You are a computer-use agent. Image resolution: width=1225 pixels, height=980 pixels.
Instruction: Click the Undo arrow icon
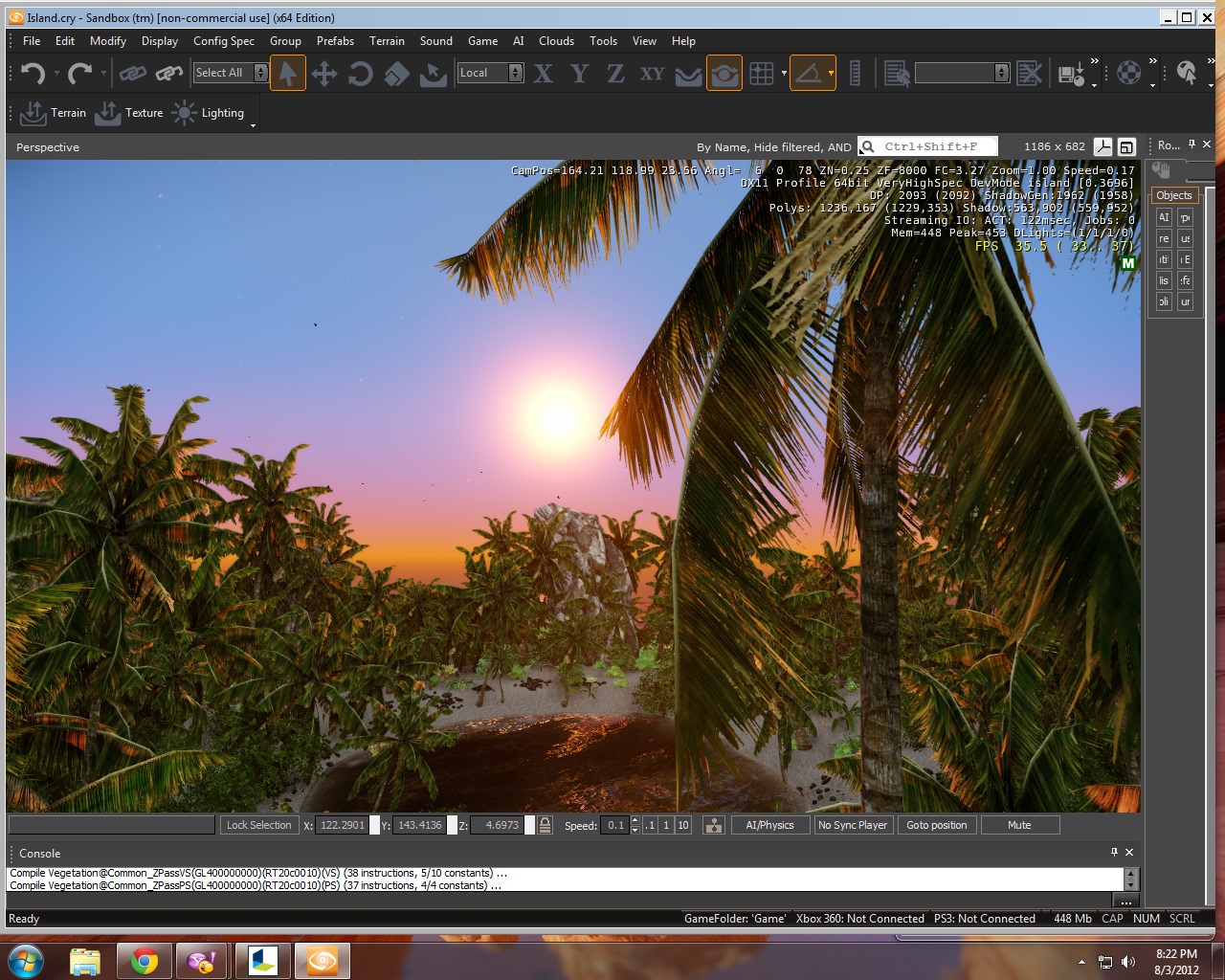point(33,73)
